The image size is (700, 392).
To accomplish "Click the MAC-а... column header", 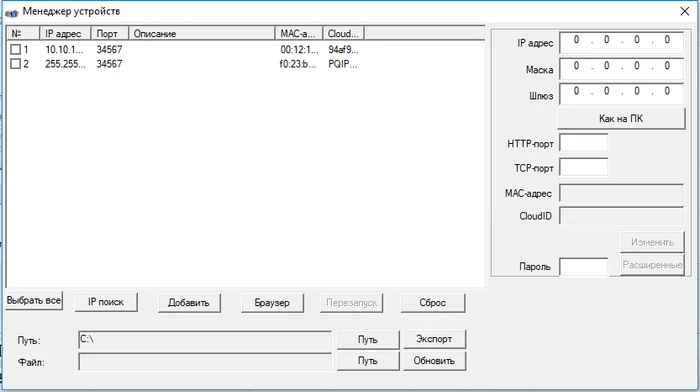I will tap(299, 33).
